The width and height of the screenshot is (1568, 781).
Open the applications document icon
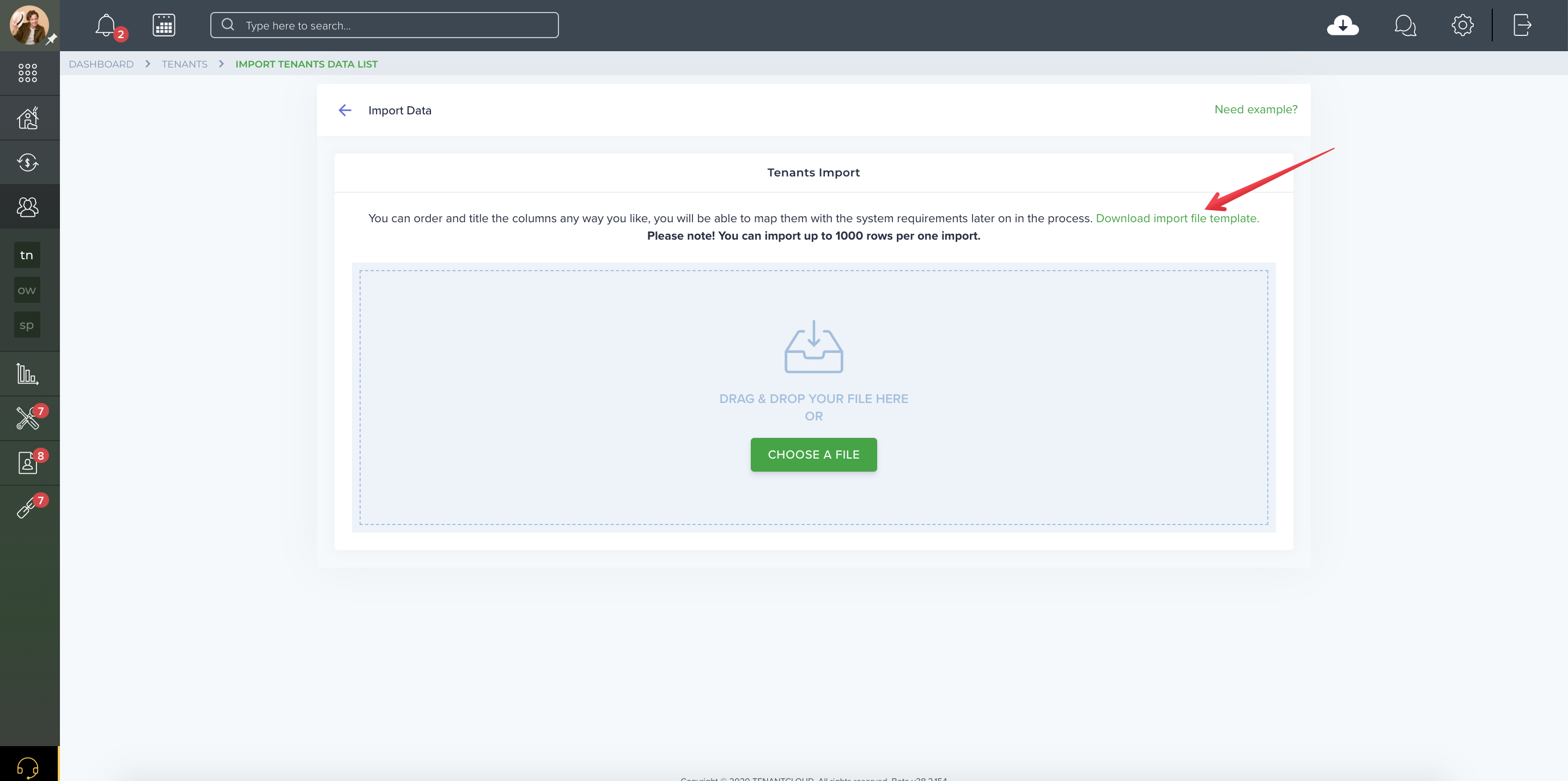[27, 463]
